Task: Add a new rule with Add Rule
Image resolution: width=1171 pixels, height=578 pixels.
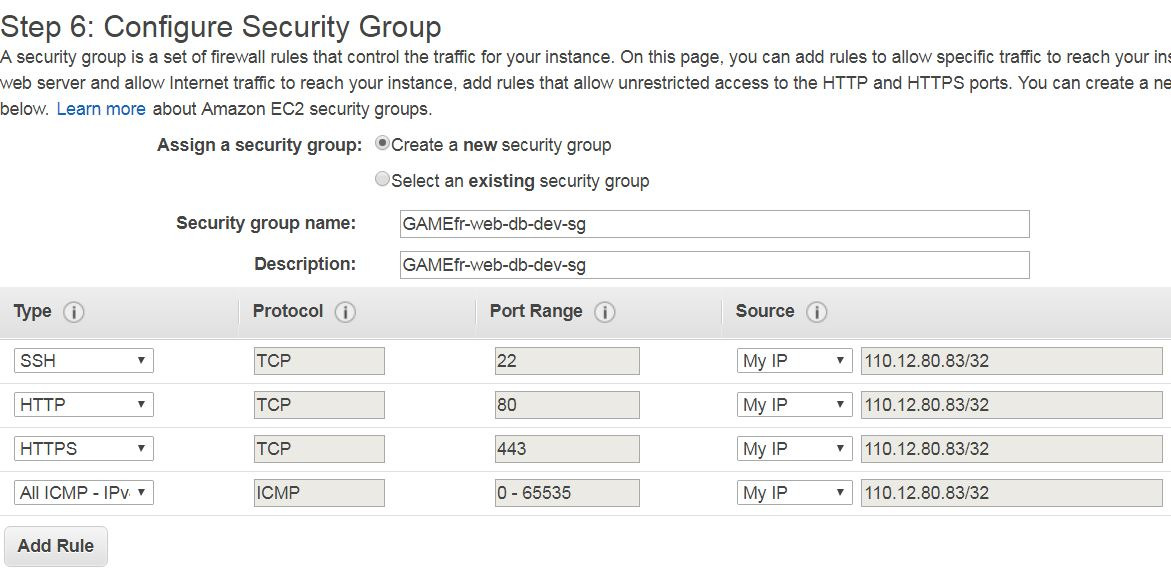Action: click(x=56, y=546)
